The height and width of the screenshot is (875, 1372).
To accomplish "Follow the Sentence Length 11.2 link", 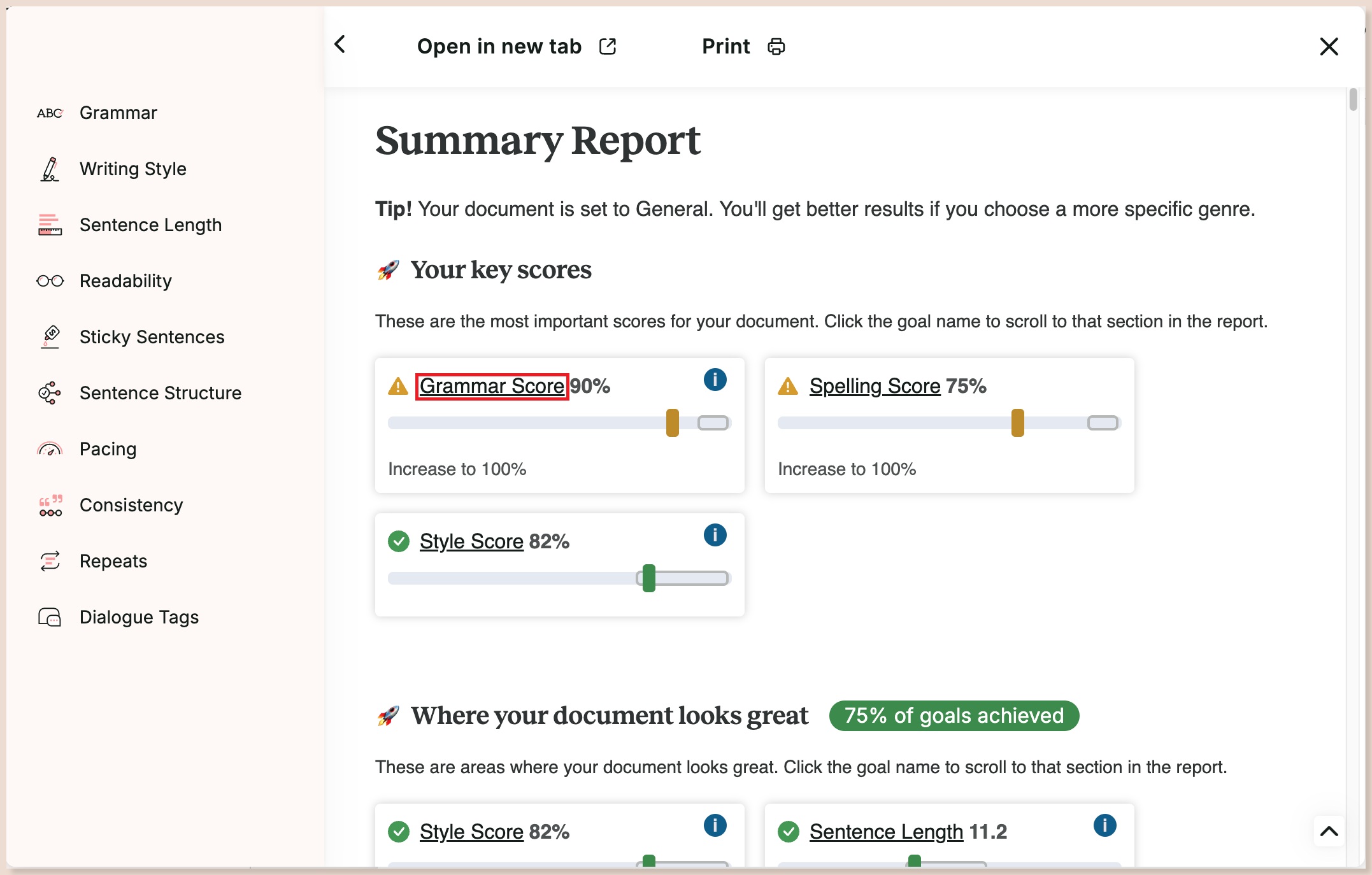I will point(886,832).
